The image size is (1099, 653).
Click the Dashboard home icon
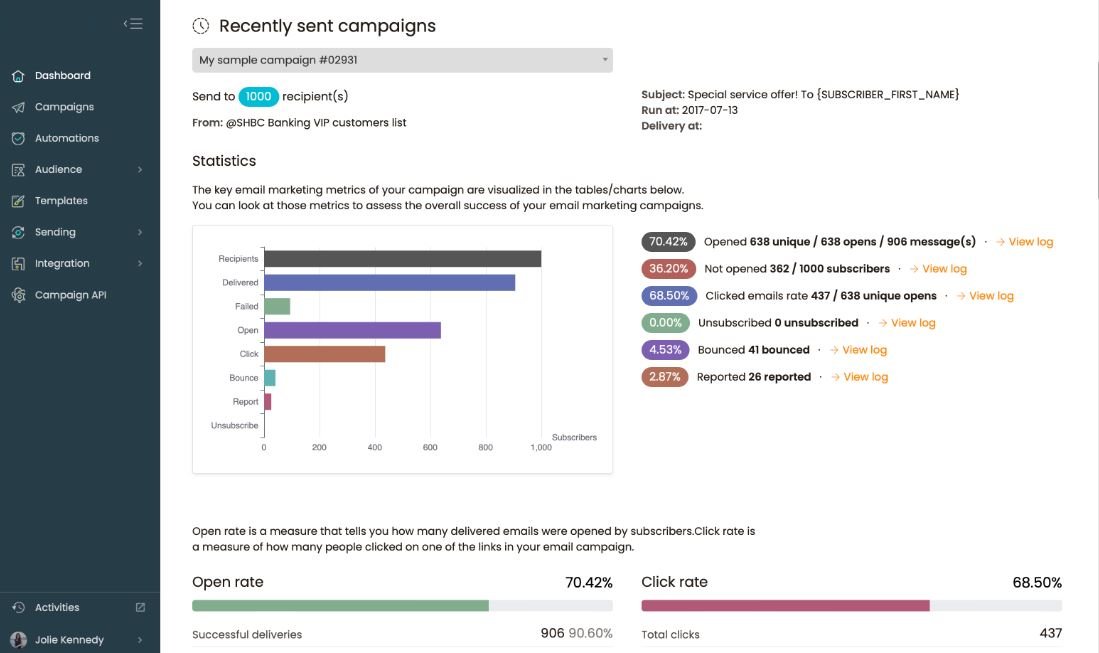point(18,76)
